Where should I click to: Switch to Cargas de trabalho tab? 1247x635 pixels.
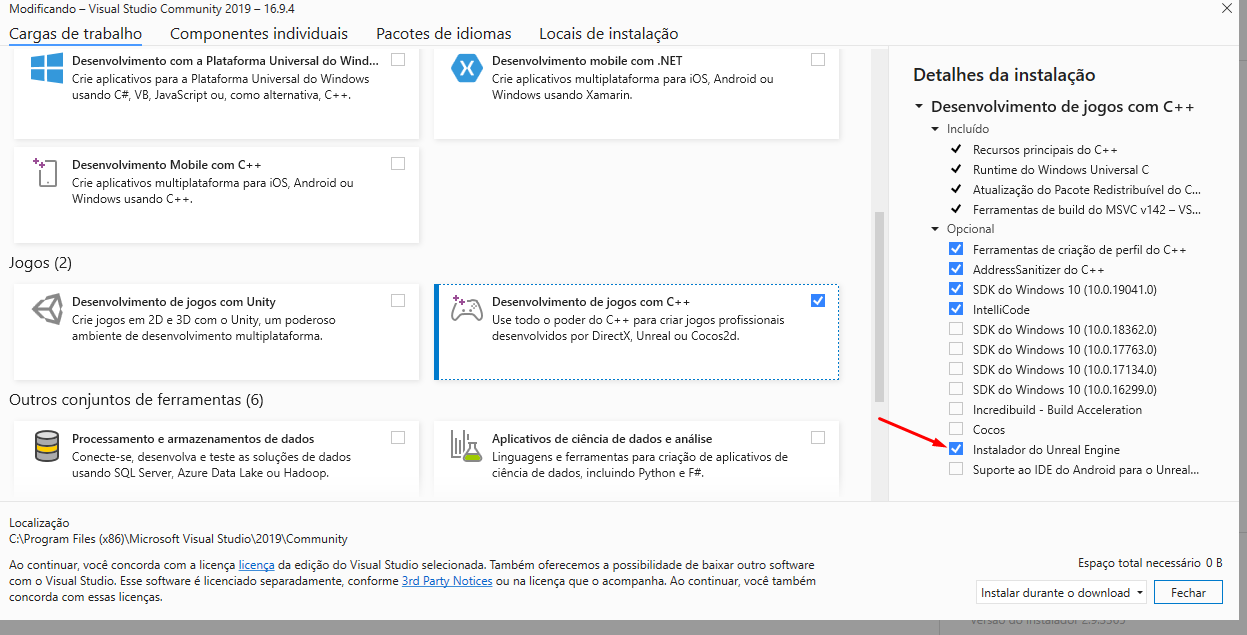pos(75,34)
